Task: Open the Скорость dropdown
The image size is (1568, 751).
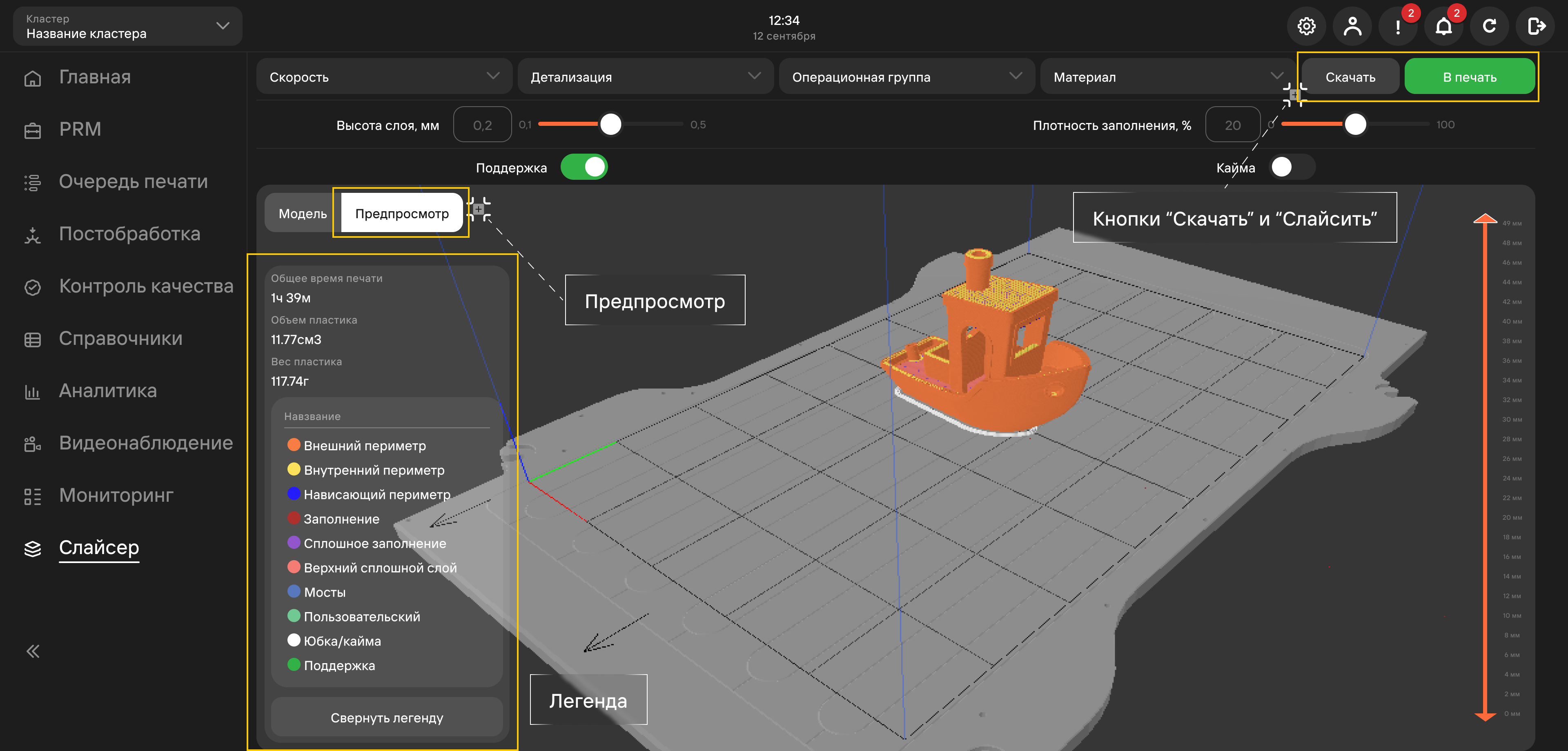Action: [x=384, y=77]
